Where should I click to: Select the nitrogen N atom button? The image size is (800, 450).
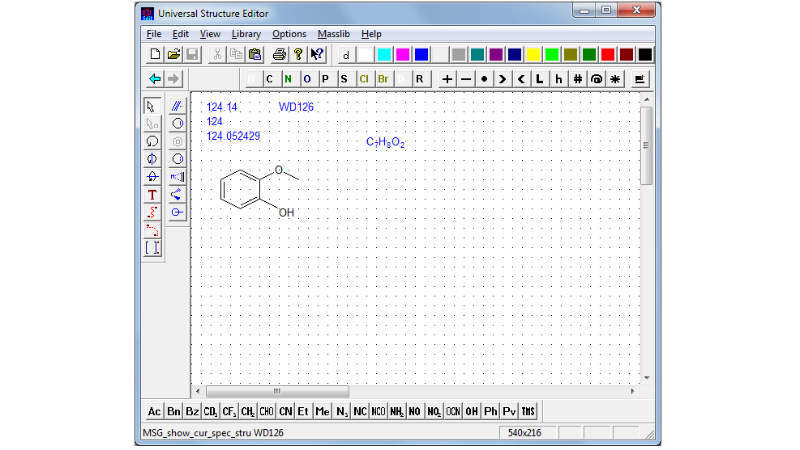point(288,78)
